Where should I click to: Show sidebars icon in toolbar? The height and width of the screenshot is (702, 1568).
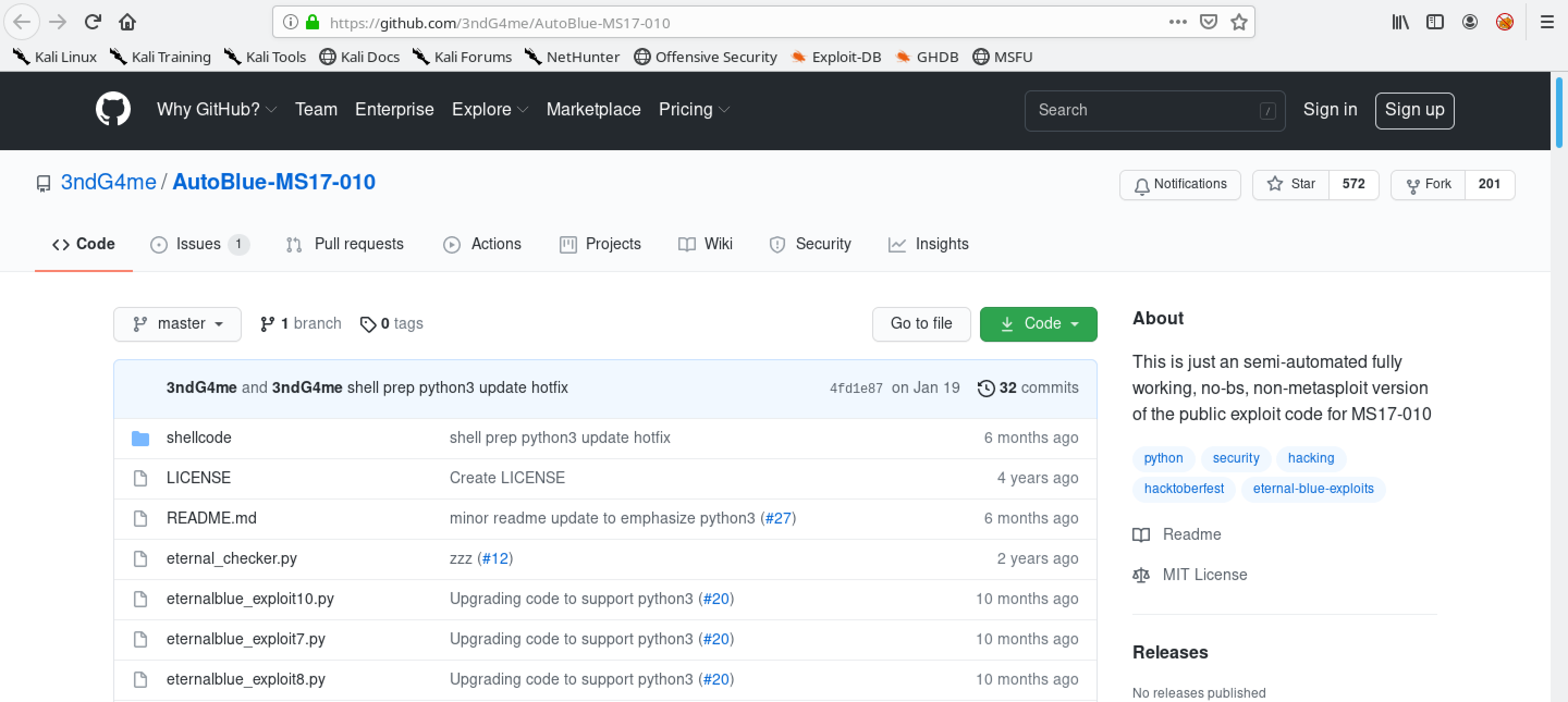pos(1435,22)
